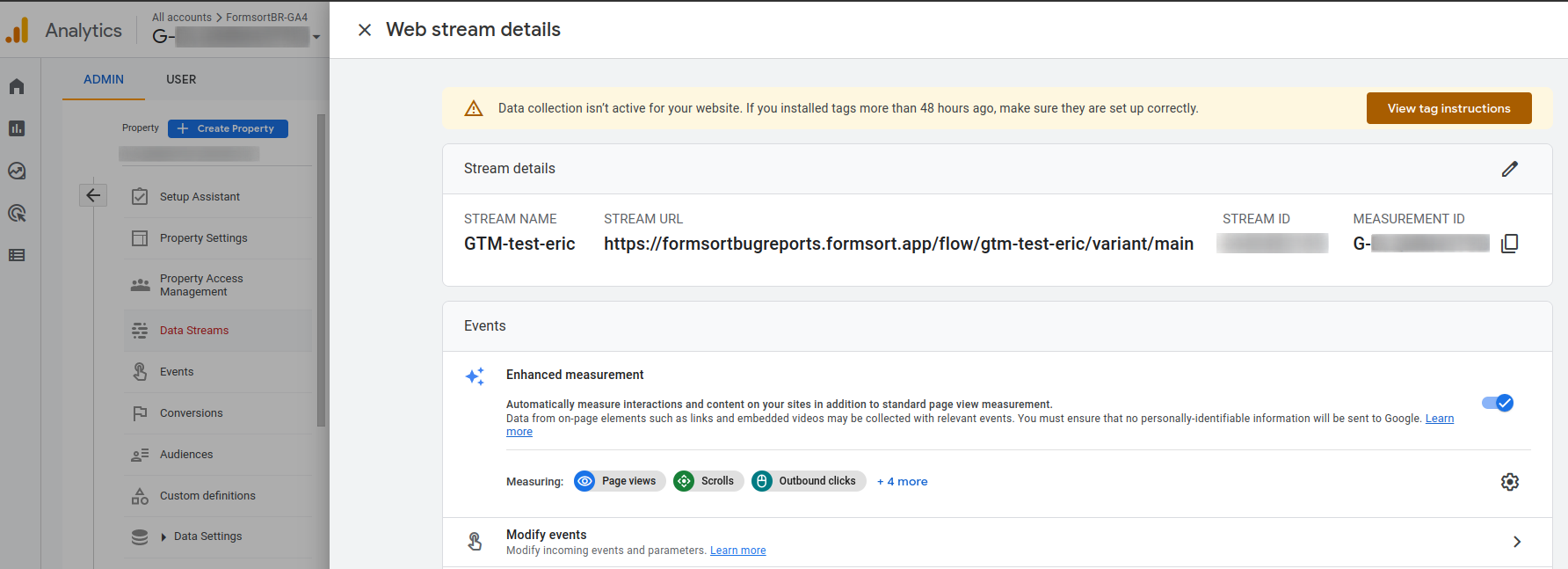Show the + 4 more measurements link
1568x569 pixels.
902,481
